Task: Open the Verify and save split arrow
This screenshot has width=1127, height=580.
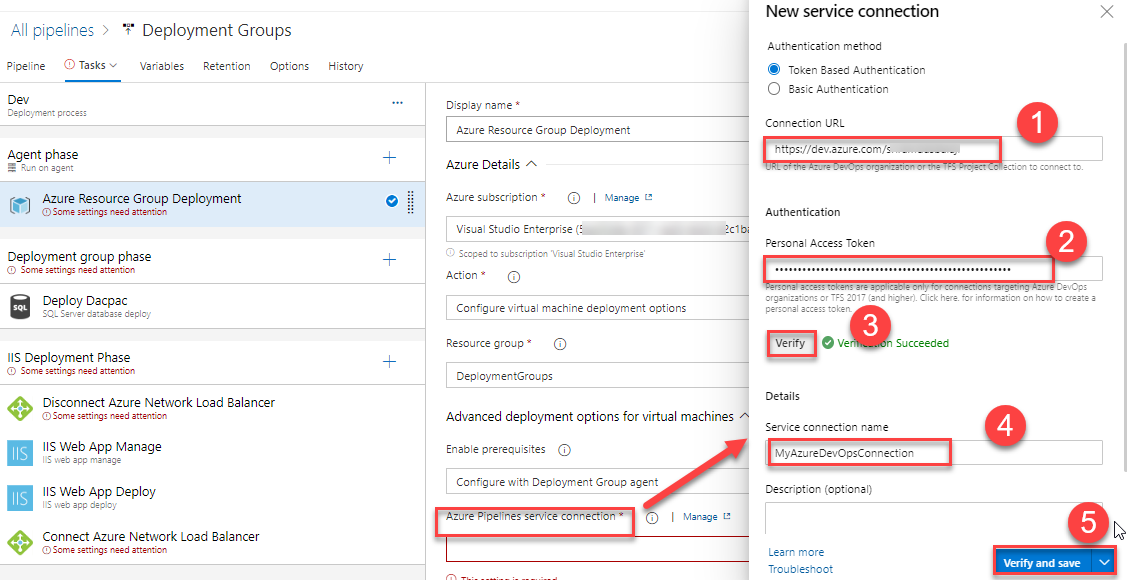Action: tap(1104, 562)
